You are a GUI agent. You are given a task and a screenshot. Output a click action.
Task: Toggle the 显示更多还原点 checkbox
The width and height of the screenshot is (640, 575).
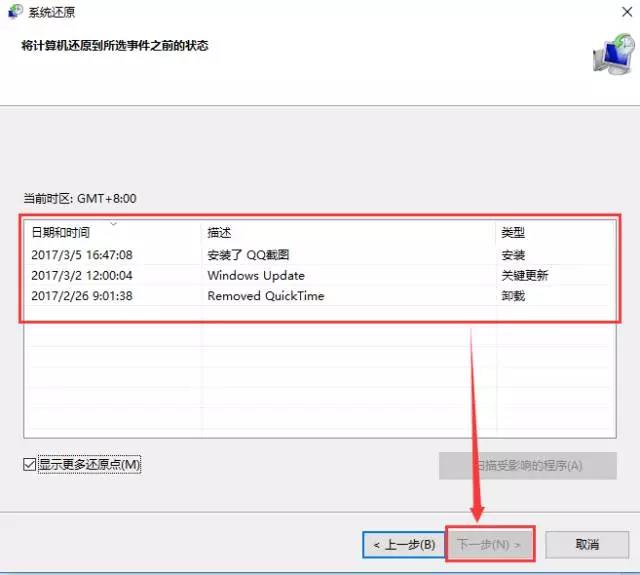29,465
